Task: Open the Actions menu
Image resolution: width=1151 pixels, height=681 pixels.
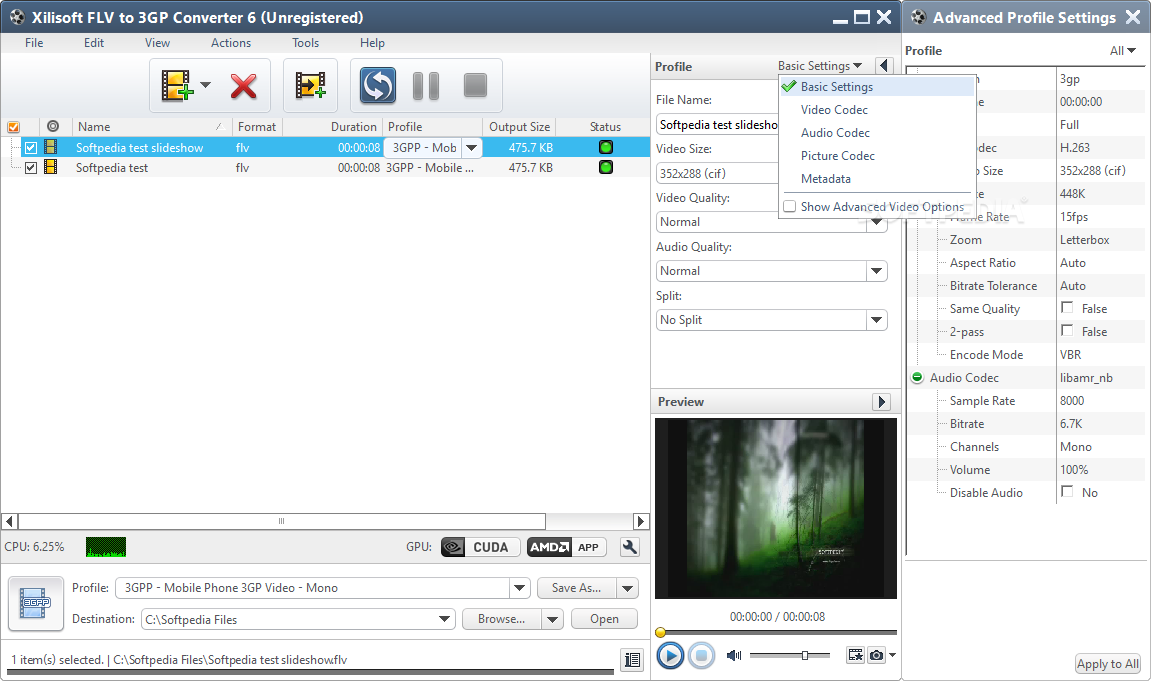Action: click(231, 43)
